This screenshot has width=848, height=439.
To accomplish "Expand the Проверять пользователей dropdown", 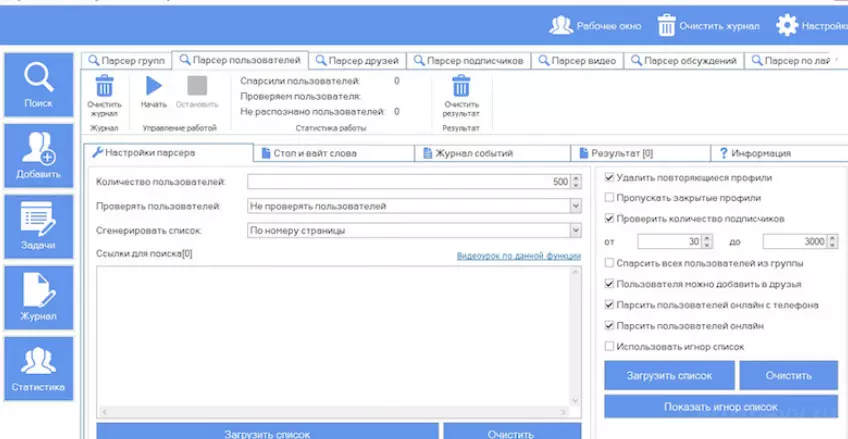I will [575, 206].
